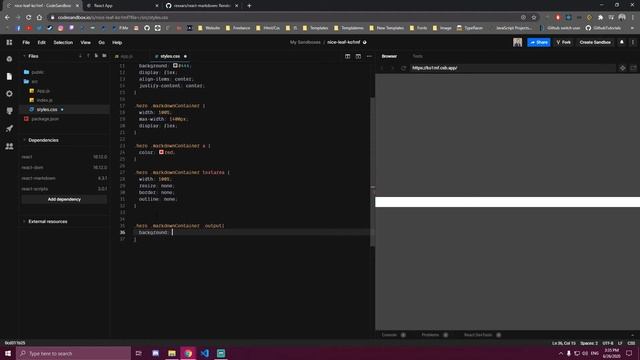Open Chrome extensions puzzle icon

click(x=600, y=18)
